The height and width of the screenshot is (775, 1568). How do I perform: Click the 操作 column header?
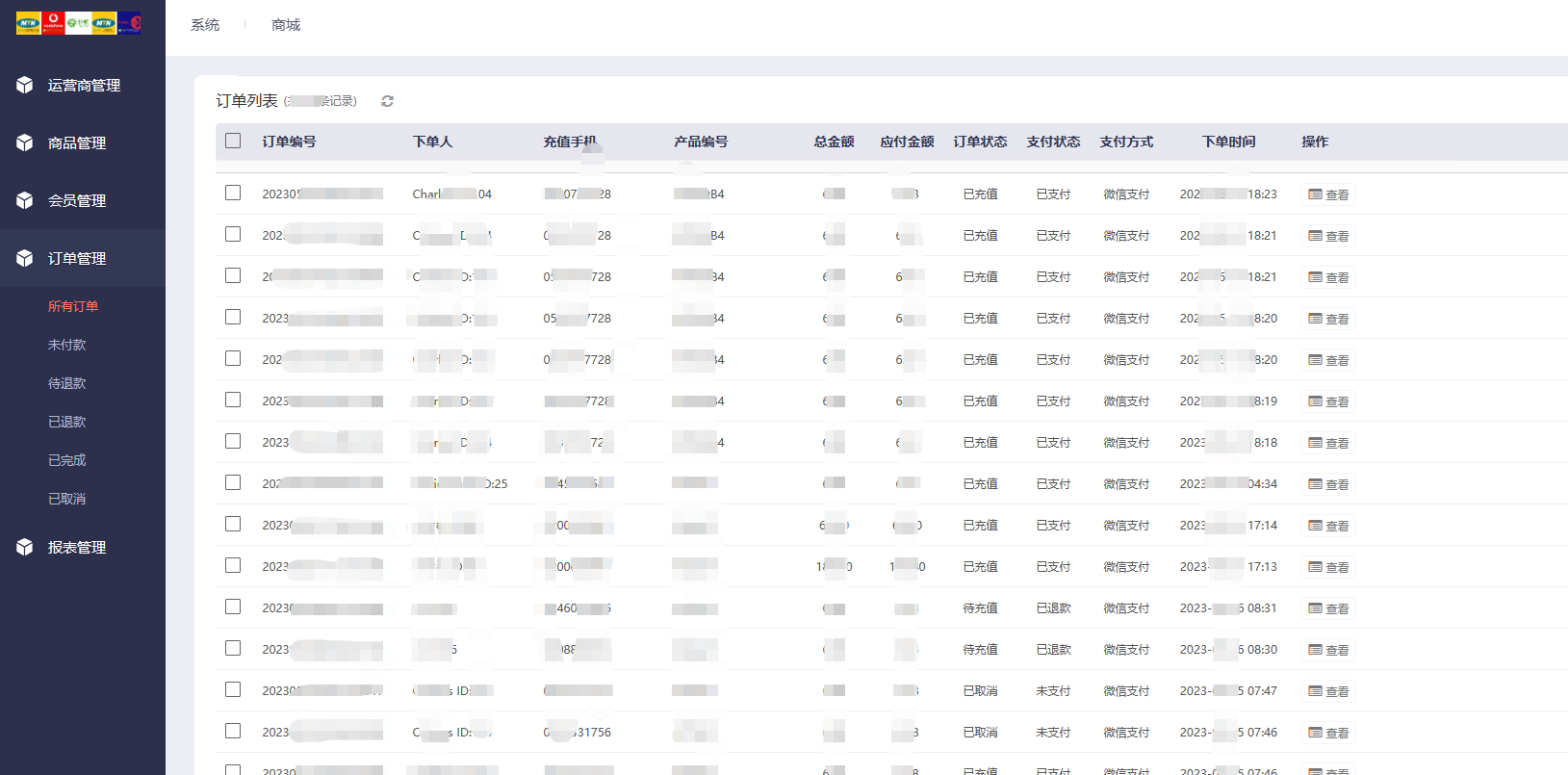pos(1315,142)
